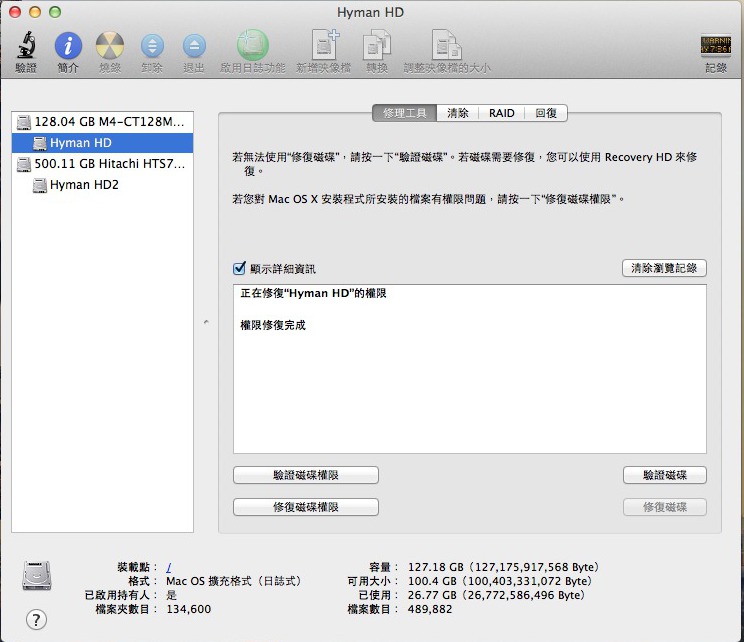Click the Verify Disk (驗證磁碟) button
Screen dimensions: 744x642
pyautogui.click(x=664, y=475)
